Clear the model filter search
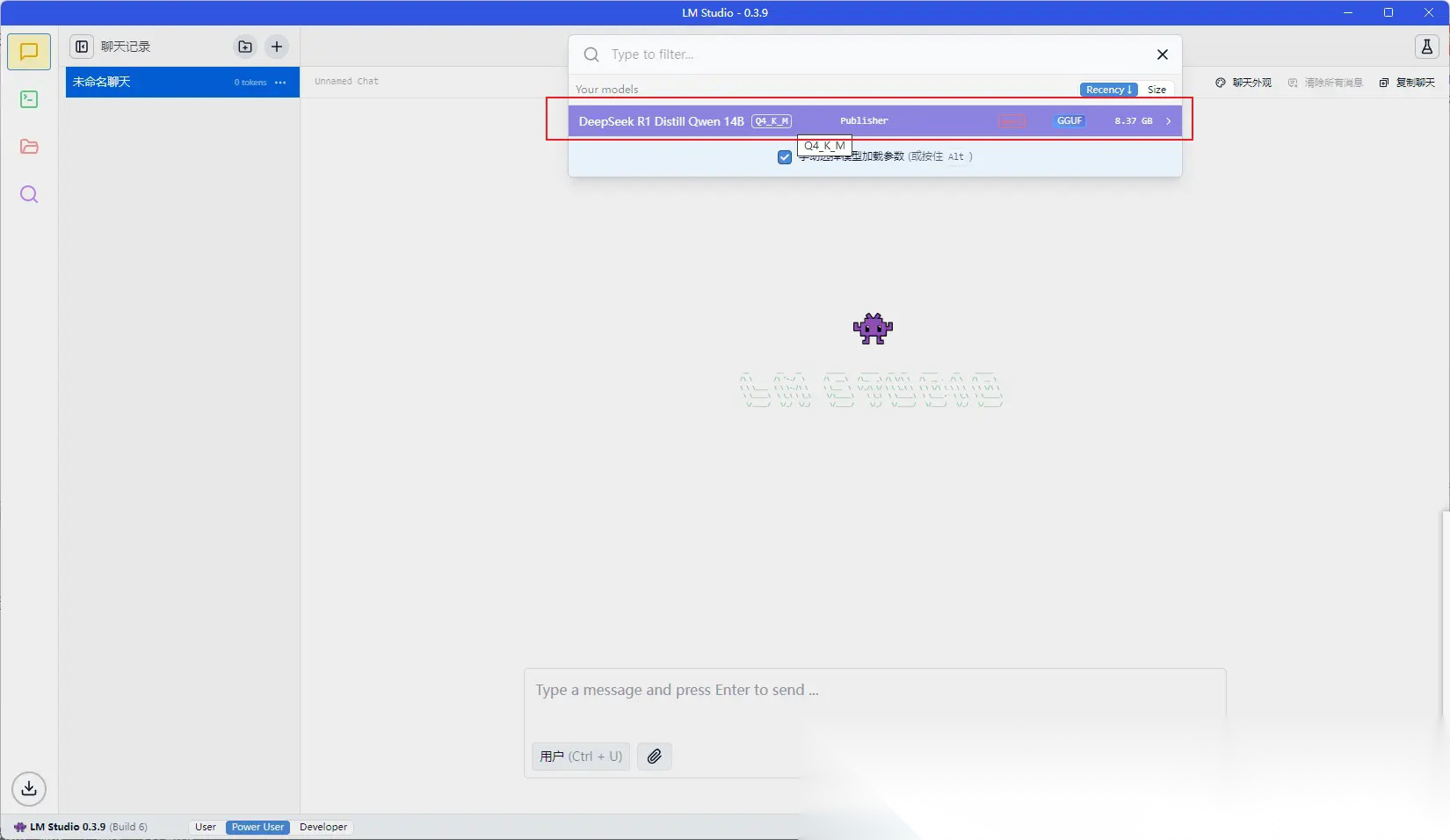 (1162, 54)
